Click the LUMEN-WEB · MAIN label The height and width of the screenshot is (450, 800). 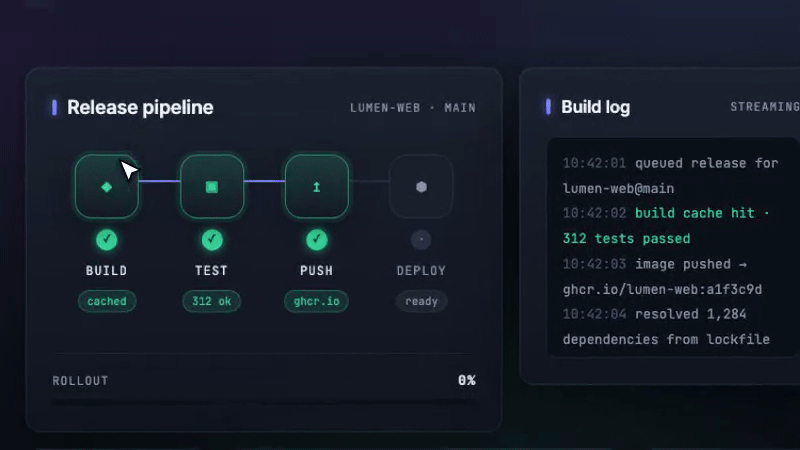point(413,108)
